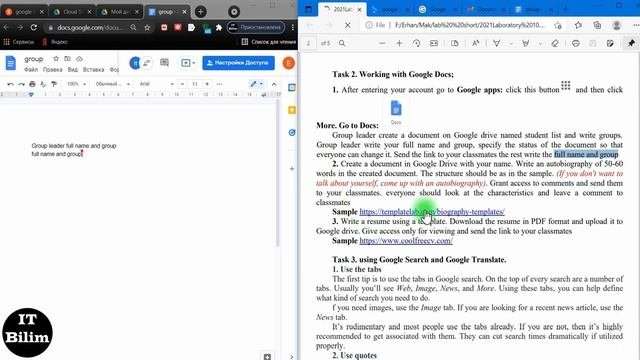Decrease font size in Docs
This screenshot has height=360, width=640.
pos(183,84)
